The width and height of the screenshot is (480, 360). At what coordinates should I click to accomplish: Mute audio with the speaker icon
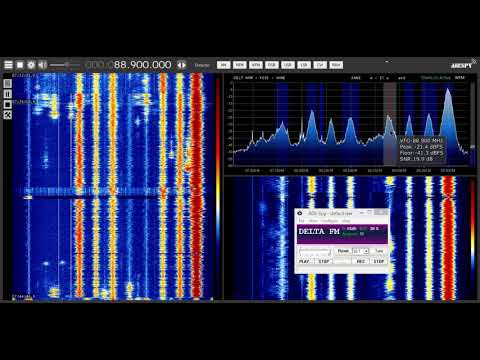tap(42, 65)
